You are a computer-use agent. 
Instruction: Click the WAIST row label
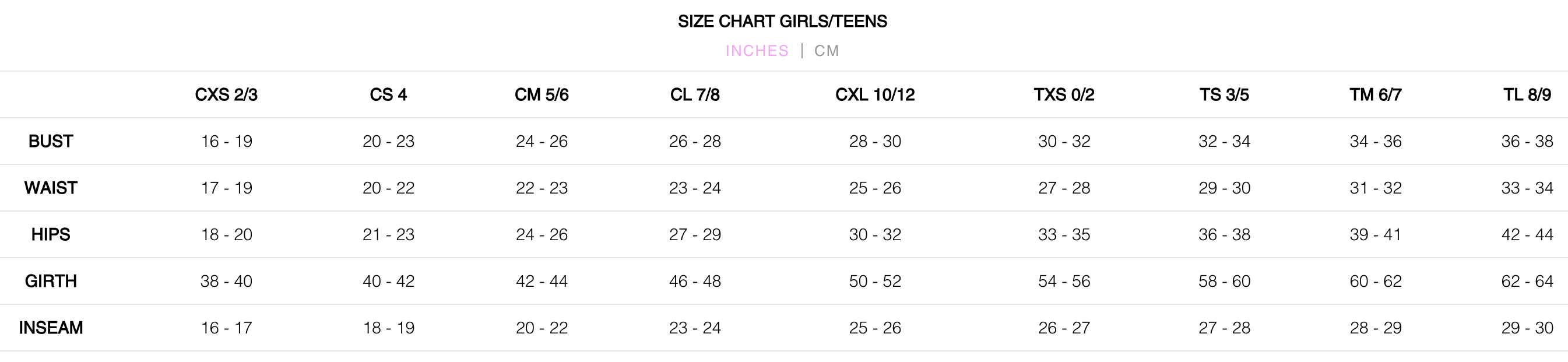point(51,188)
